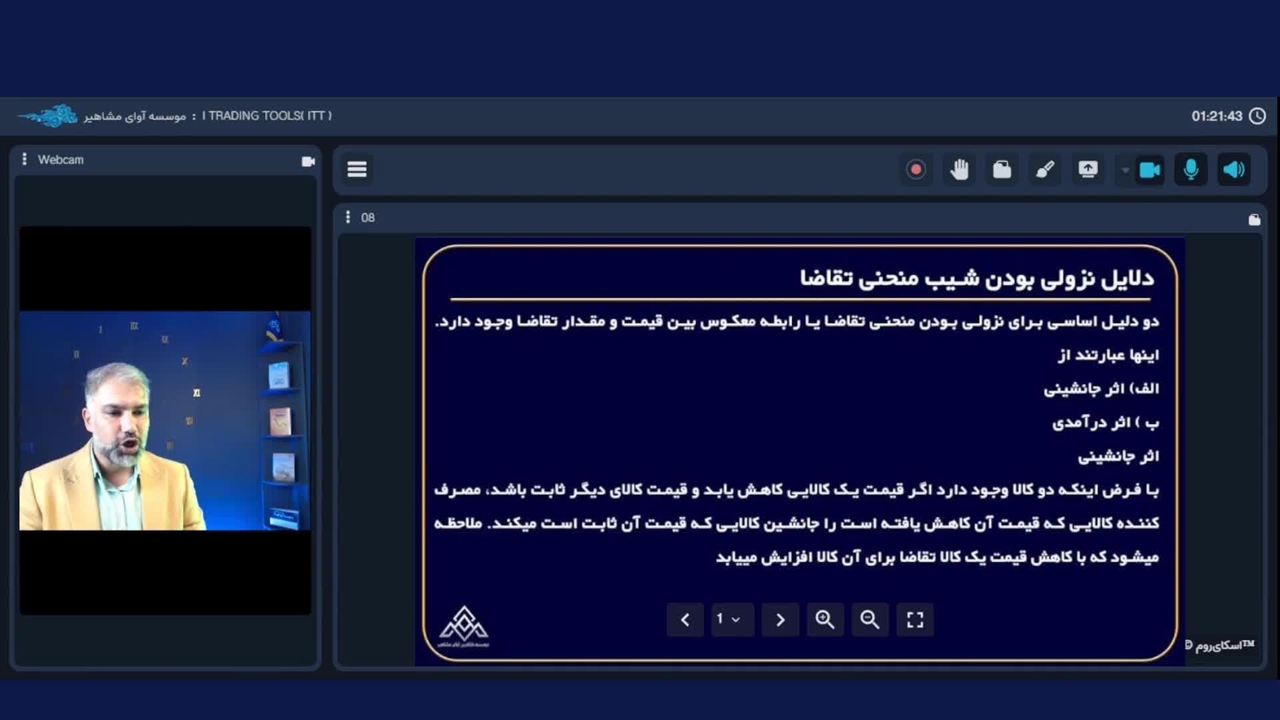Zoom in on the slide
The height and width of the screenshot is (720, 1280).
825,620
